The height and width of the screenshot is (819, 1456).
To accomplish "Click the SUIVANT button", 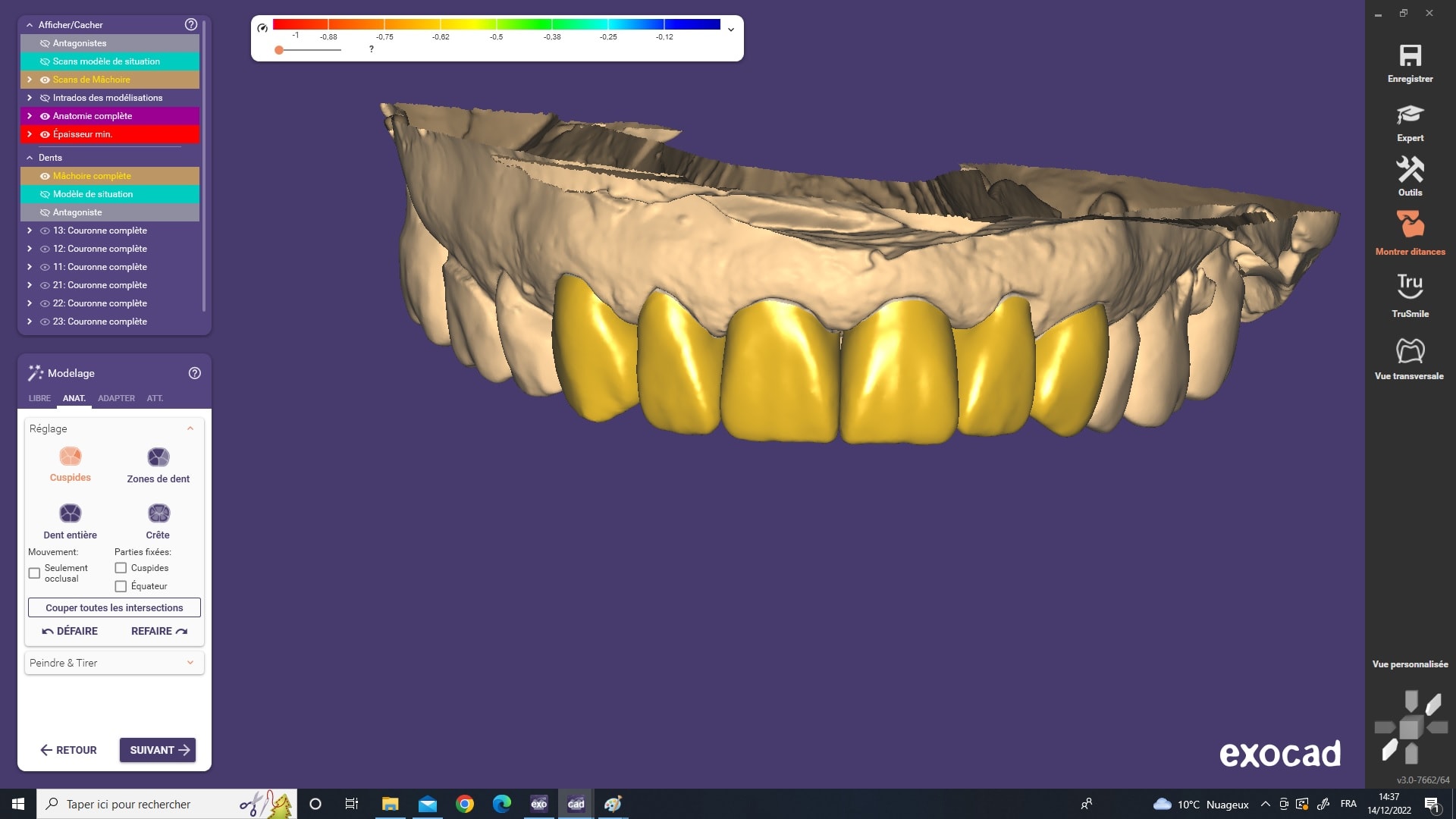I will click(158, 750).
